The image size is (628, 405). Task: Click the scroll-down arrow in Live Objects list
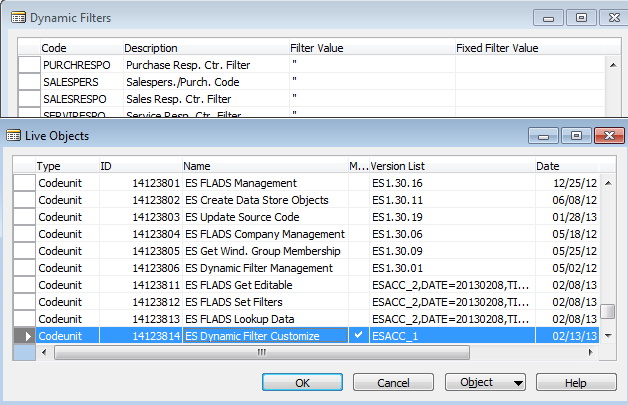click(608, 335)
